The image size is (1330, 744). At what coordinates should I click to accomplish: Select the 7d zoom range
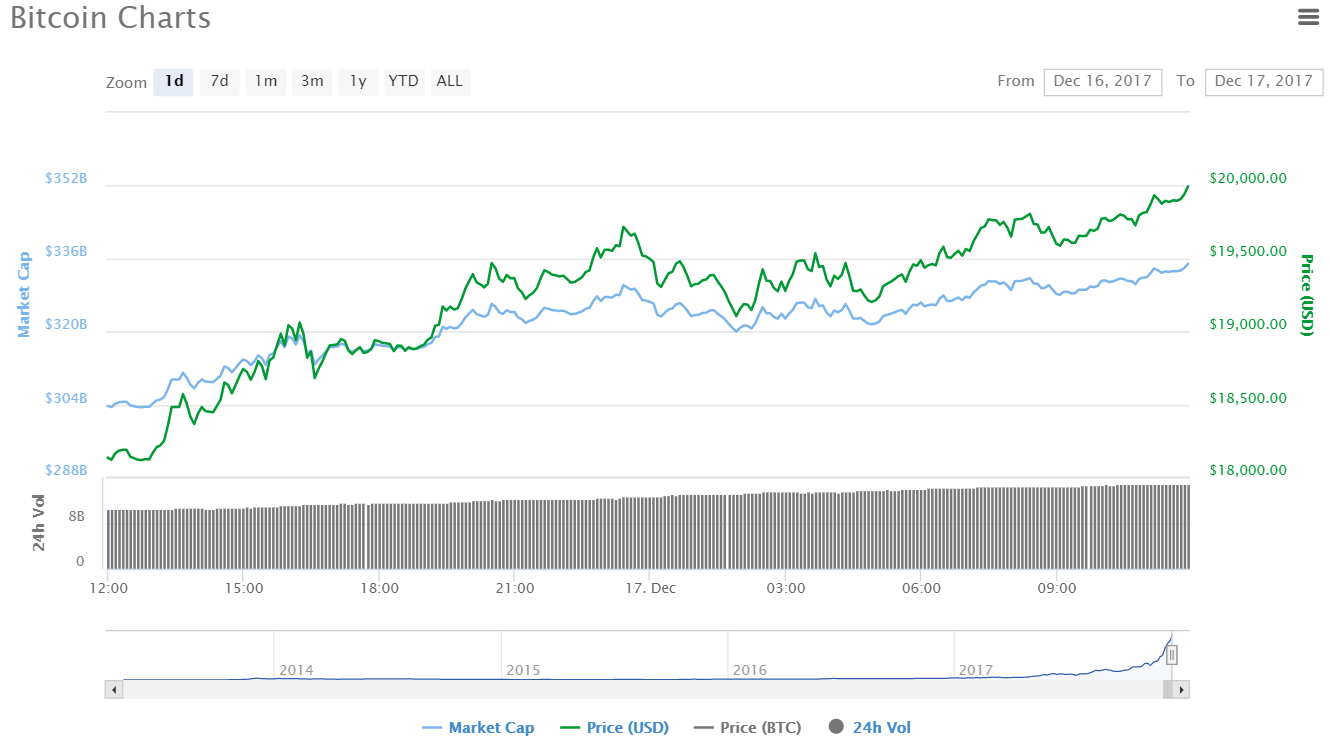click(x=219, y=82)
